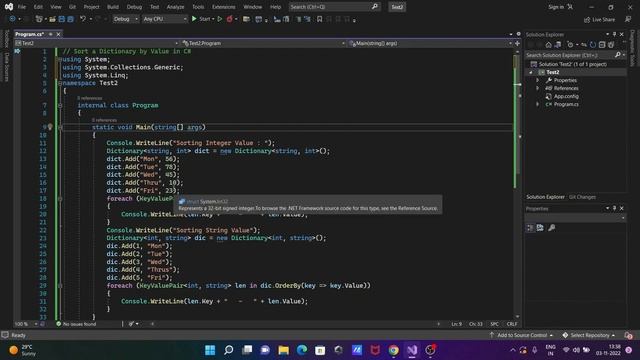This screenshot has width=640, height=360.
Task: Expand the Properties node in Solution Explorer
Action: [538, 80]
